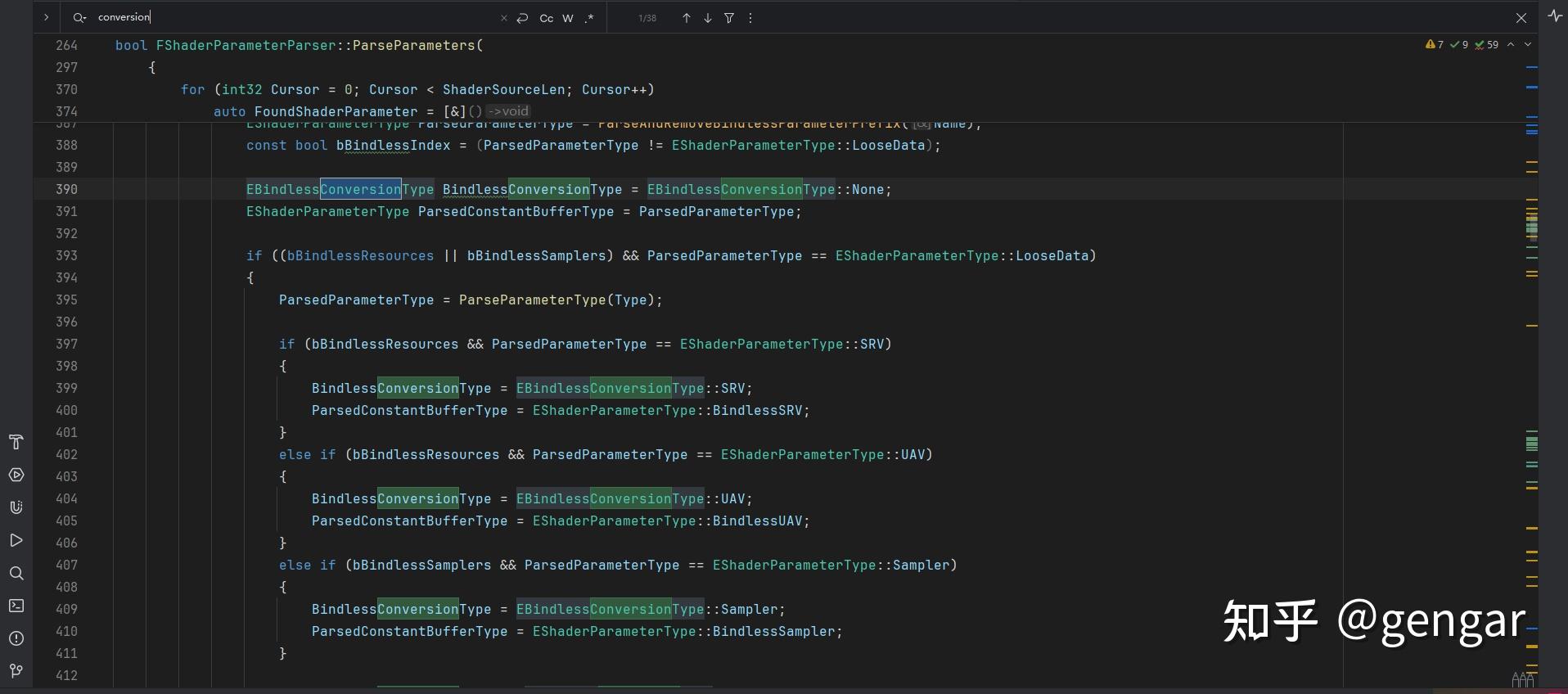Image resolution: width=1568 pixels, height=694 pixels.
Task: Expand the replace field chevron
Action: tap(46, 17)
